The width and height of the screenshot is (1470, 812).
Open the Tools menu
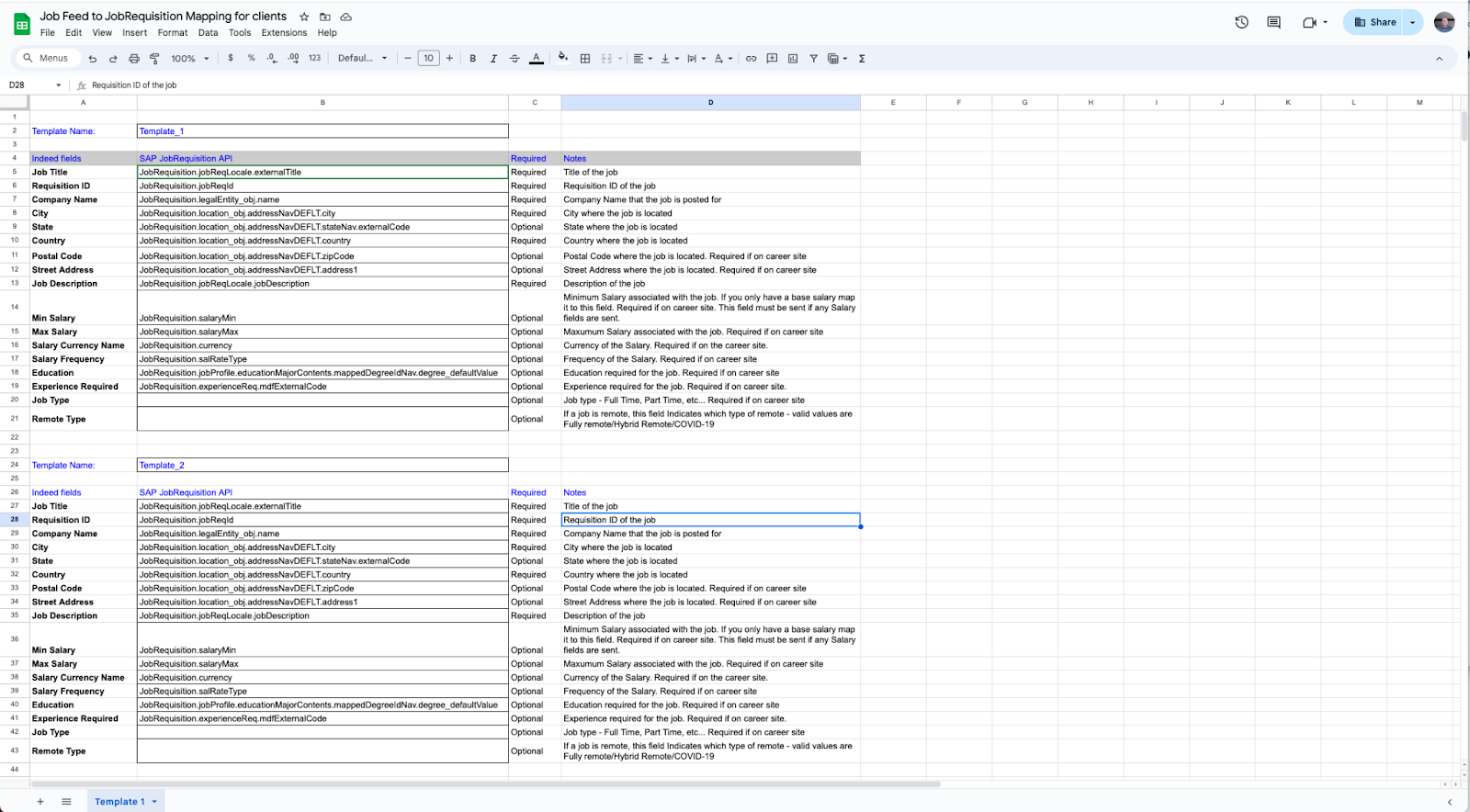(240, 32)
